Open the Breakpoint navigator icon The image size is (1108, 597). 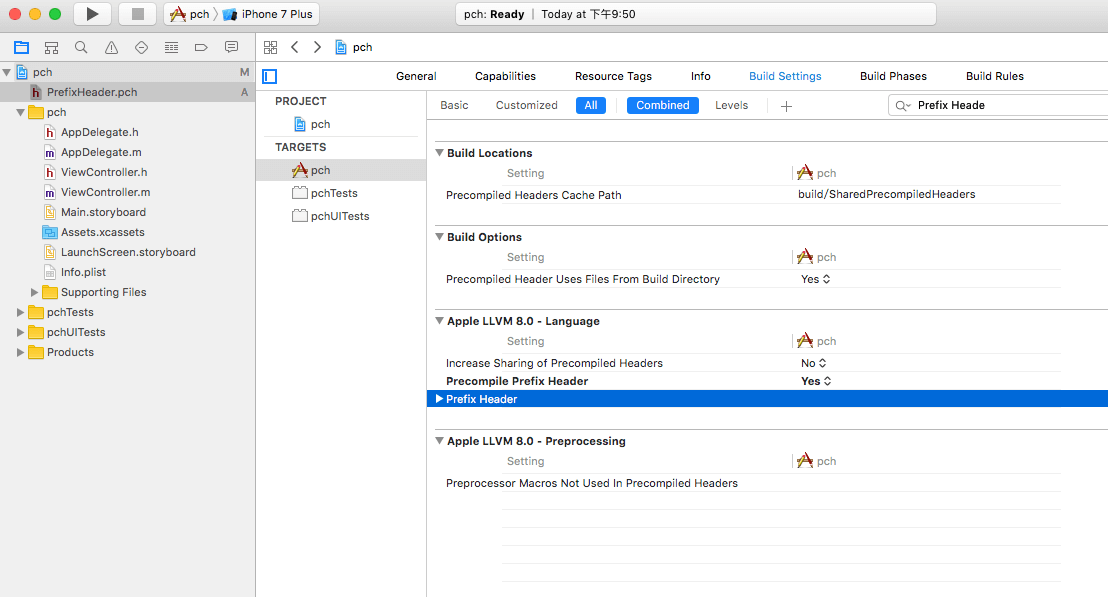click(201, 47)
